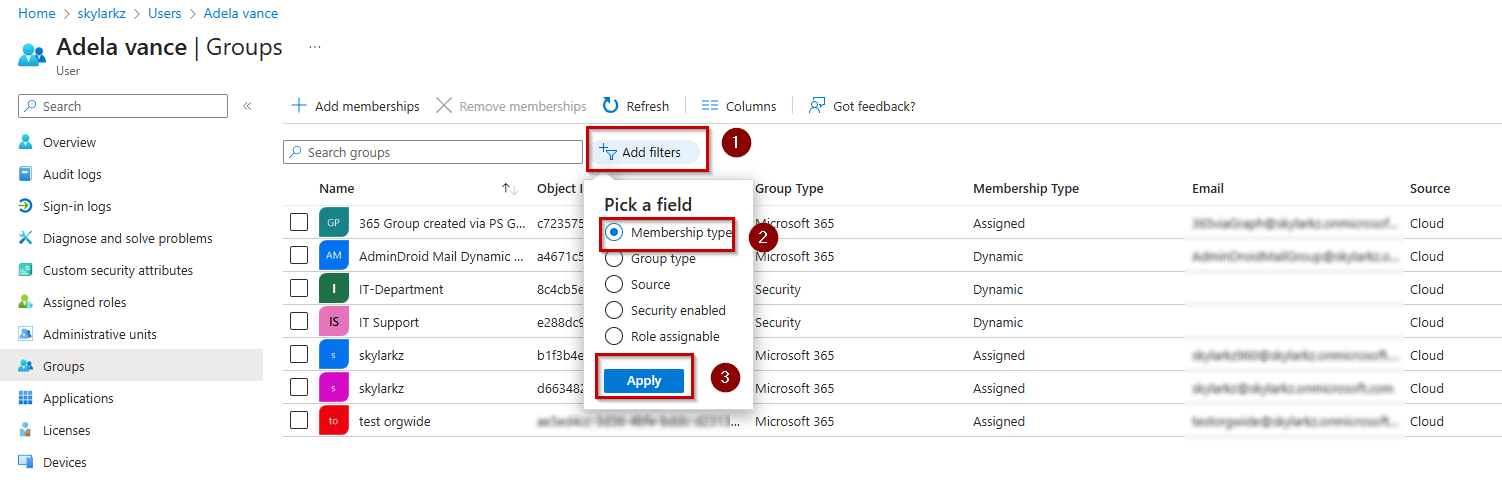The image size is (1502, 485).
Task: Click the Add filters button
Action: tap(645, 152)
